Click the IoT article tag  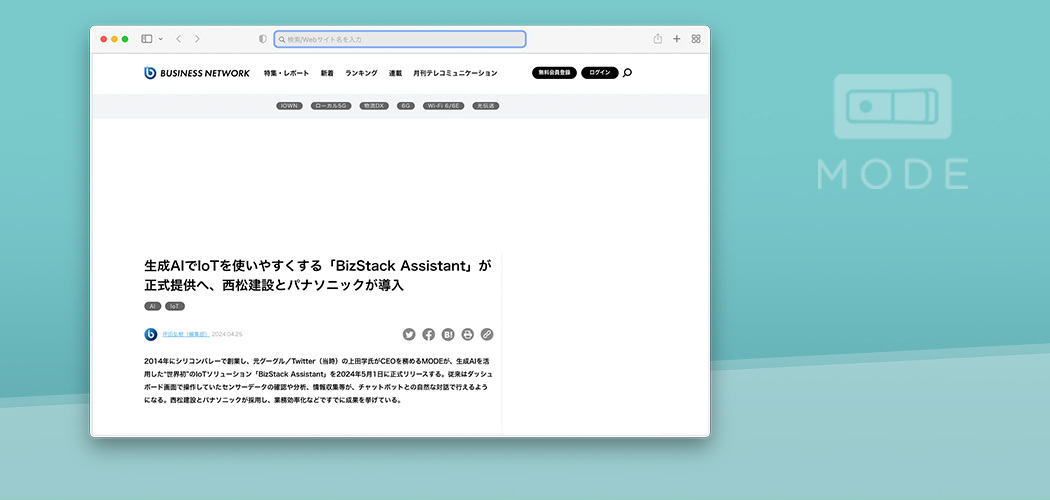click(175, 306)
